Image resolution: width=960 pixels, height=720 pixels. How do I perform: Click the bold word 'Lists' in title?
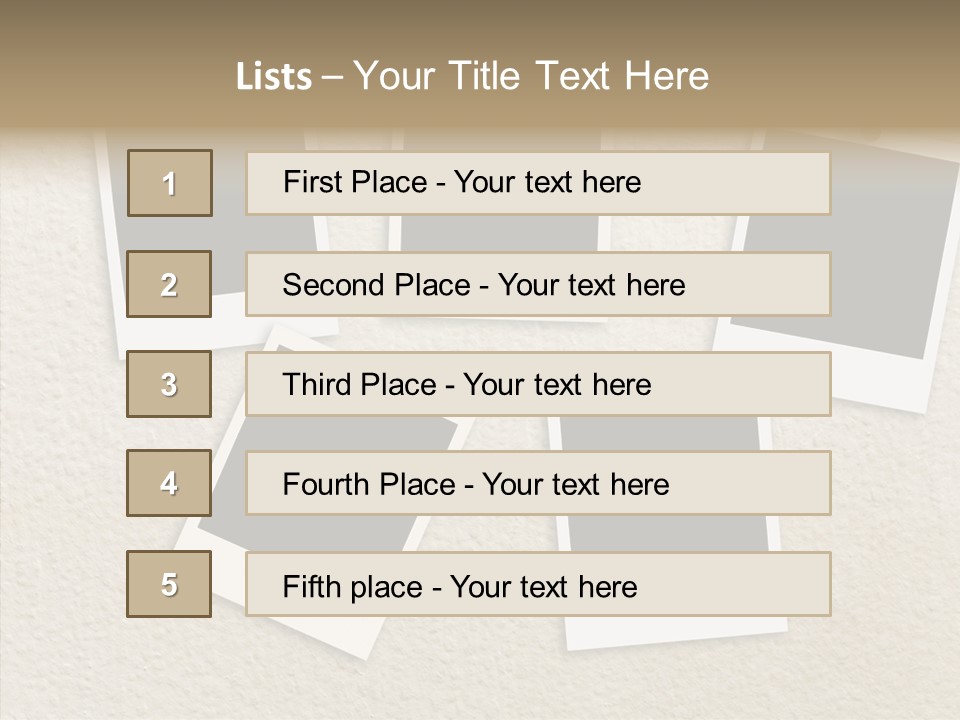tap(274, 76)
